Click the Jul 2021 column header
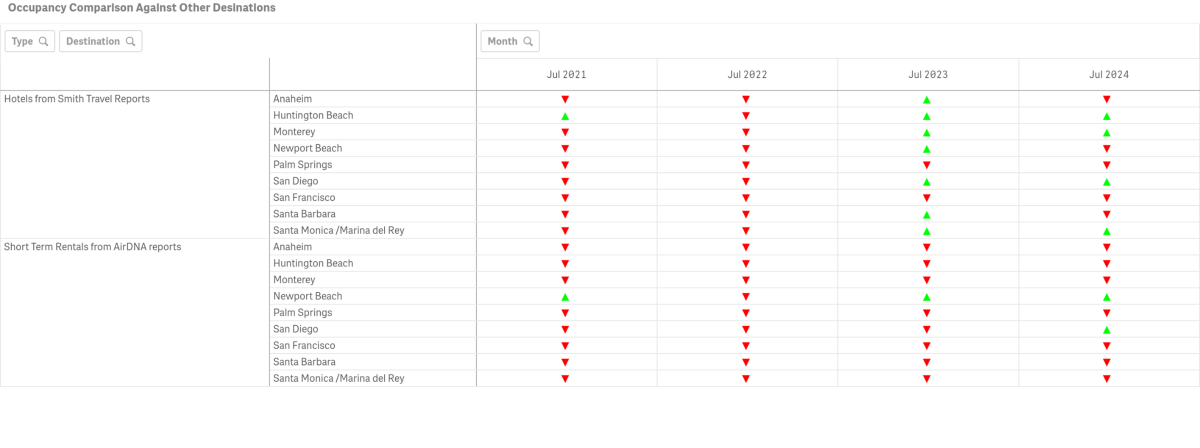This screenshot has height=448, width=1200. tap(566, 75)
